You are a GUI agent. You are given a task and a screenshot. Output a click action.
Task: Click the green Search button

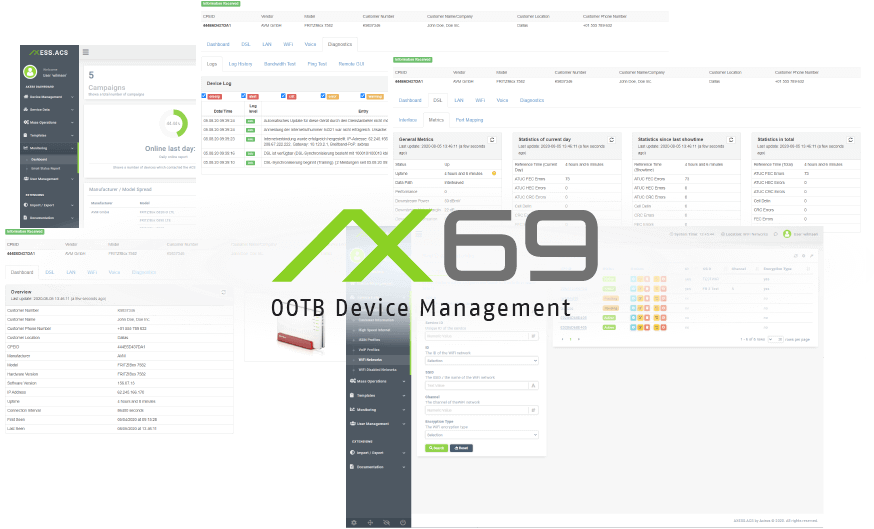pos(436,448)
